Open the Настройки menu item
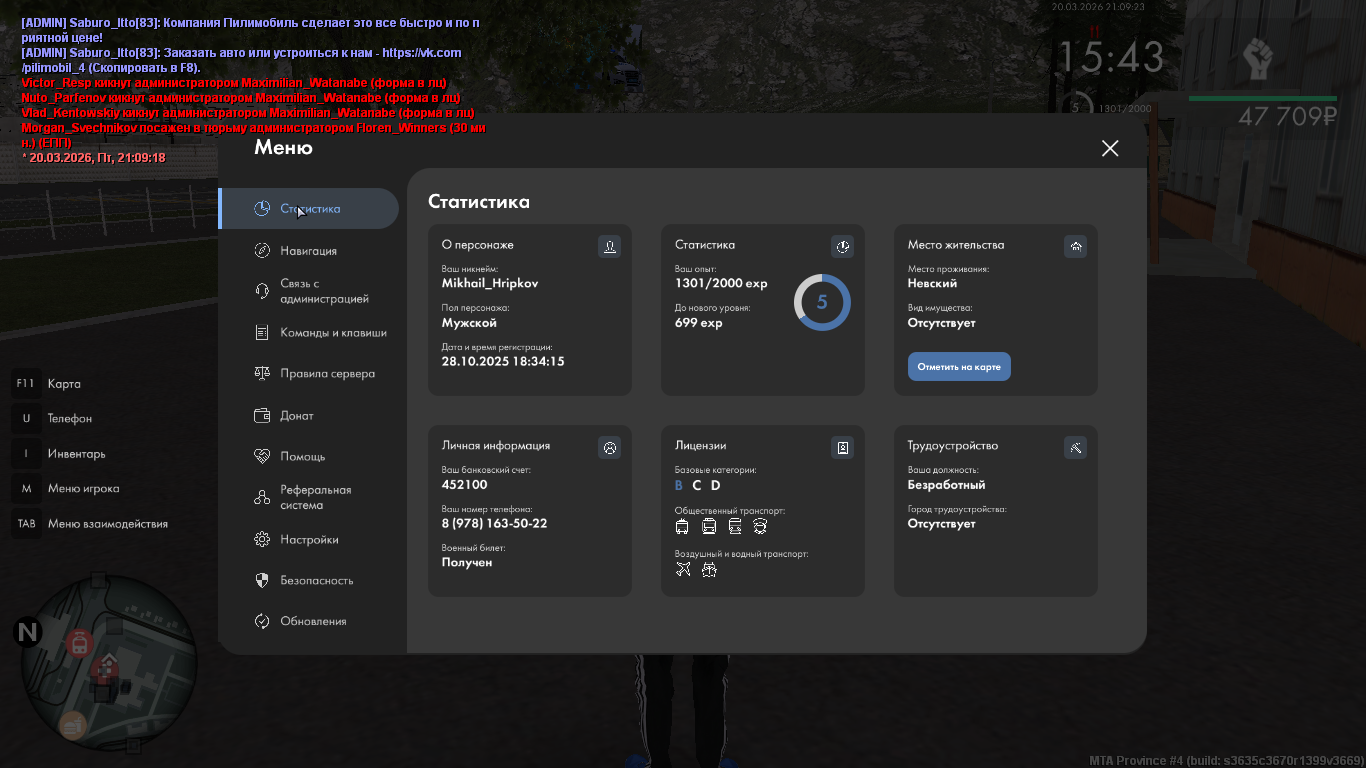1366x768 pixels. click(x=309, y=540)
